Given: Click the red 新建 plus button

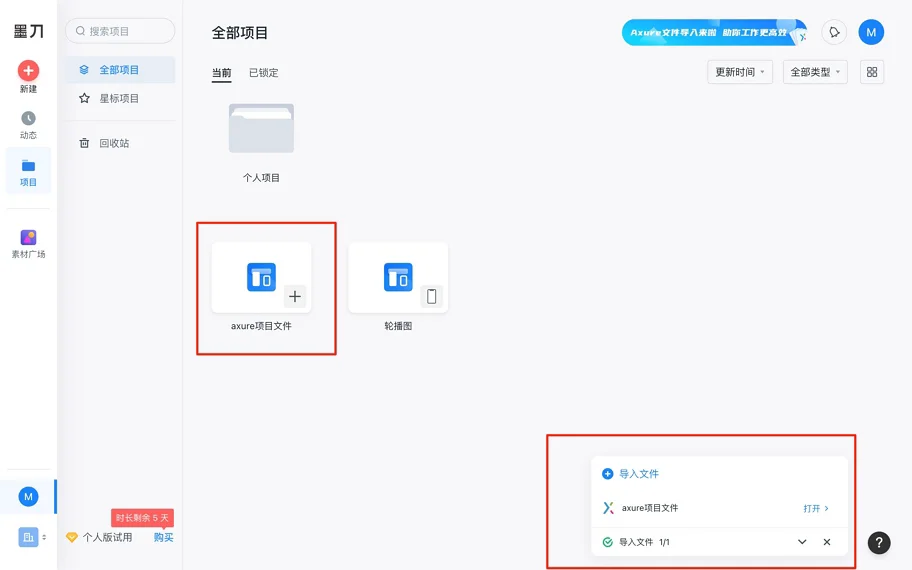Looking at the screenshot, I should click(x=28, y=71).
